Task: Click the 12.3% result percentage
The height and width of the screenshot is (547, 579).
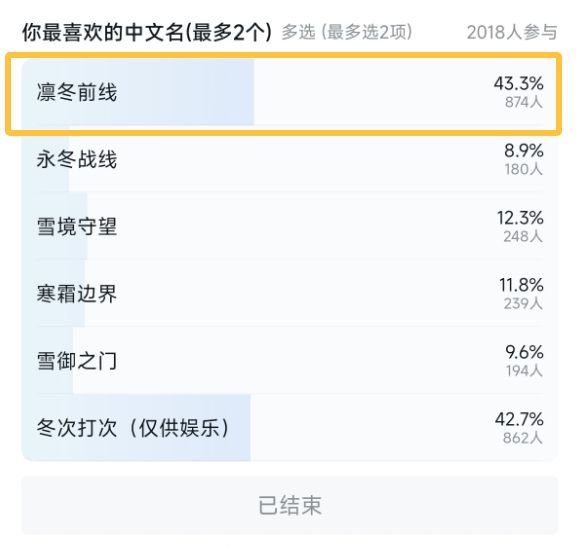Action: click(520, 218)
